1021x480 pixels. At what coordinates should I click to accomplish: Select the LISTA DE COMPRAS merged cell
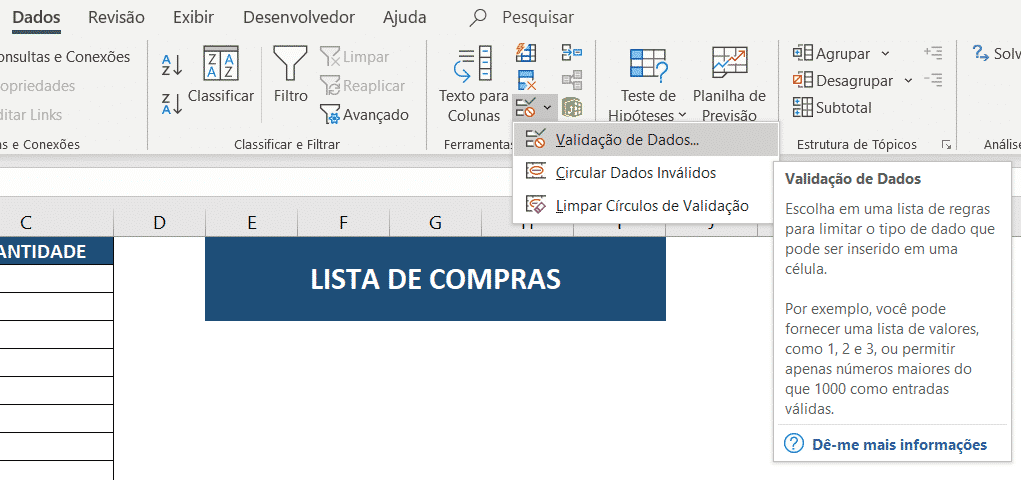click(x=435, y=279)
